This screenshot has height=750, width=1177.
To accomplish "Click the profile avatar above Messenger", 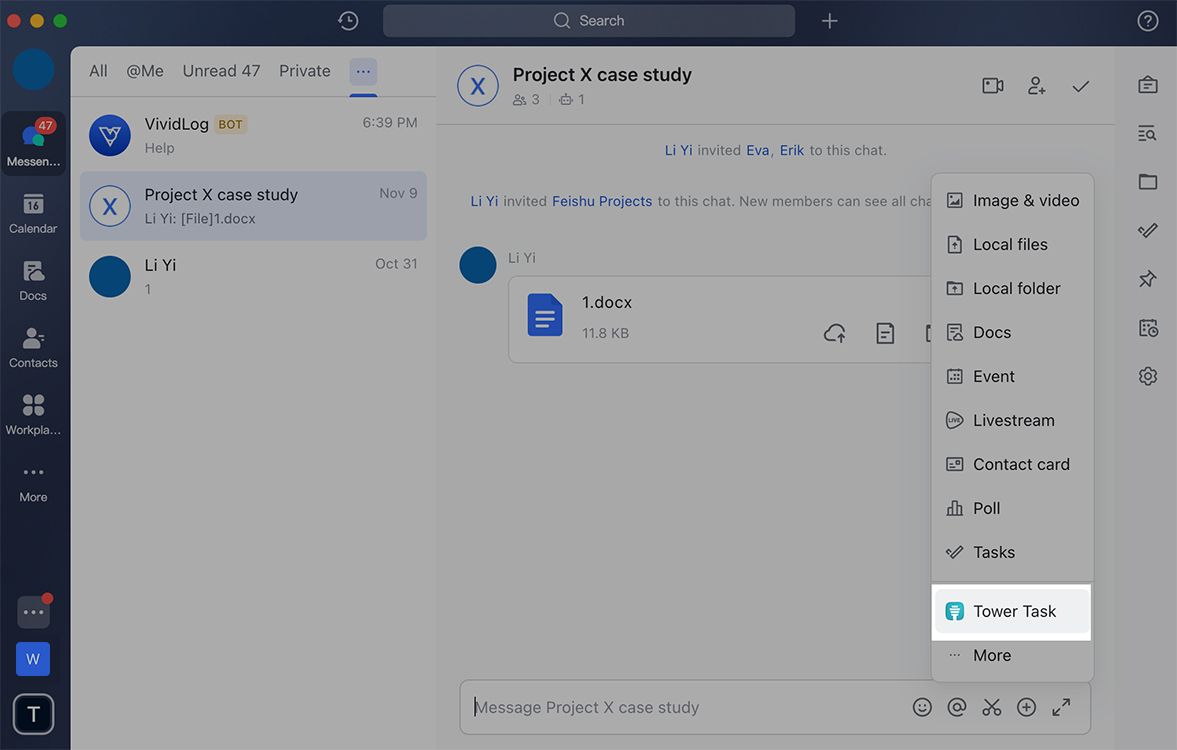I will click(x=33, y=70).
